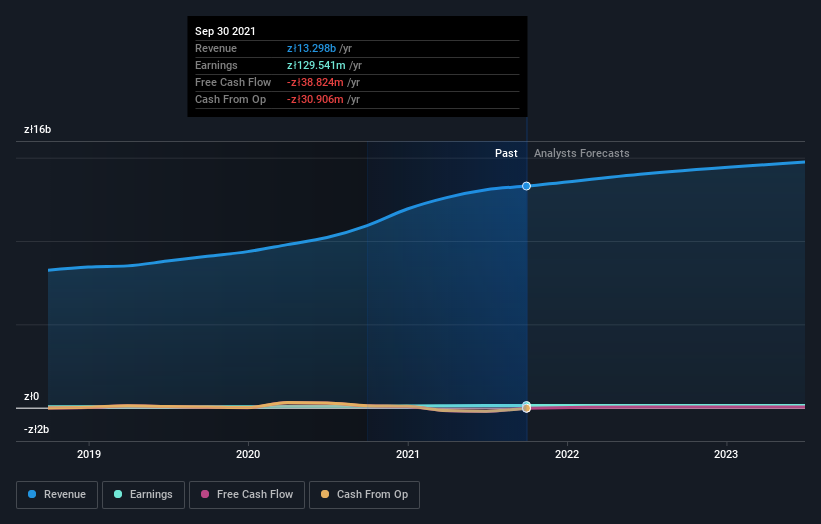Click the Cash From Op marker at Sep 2021
The image size is (821, 524).
[x=526, y=408]
